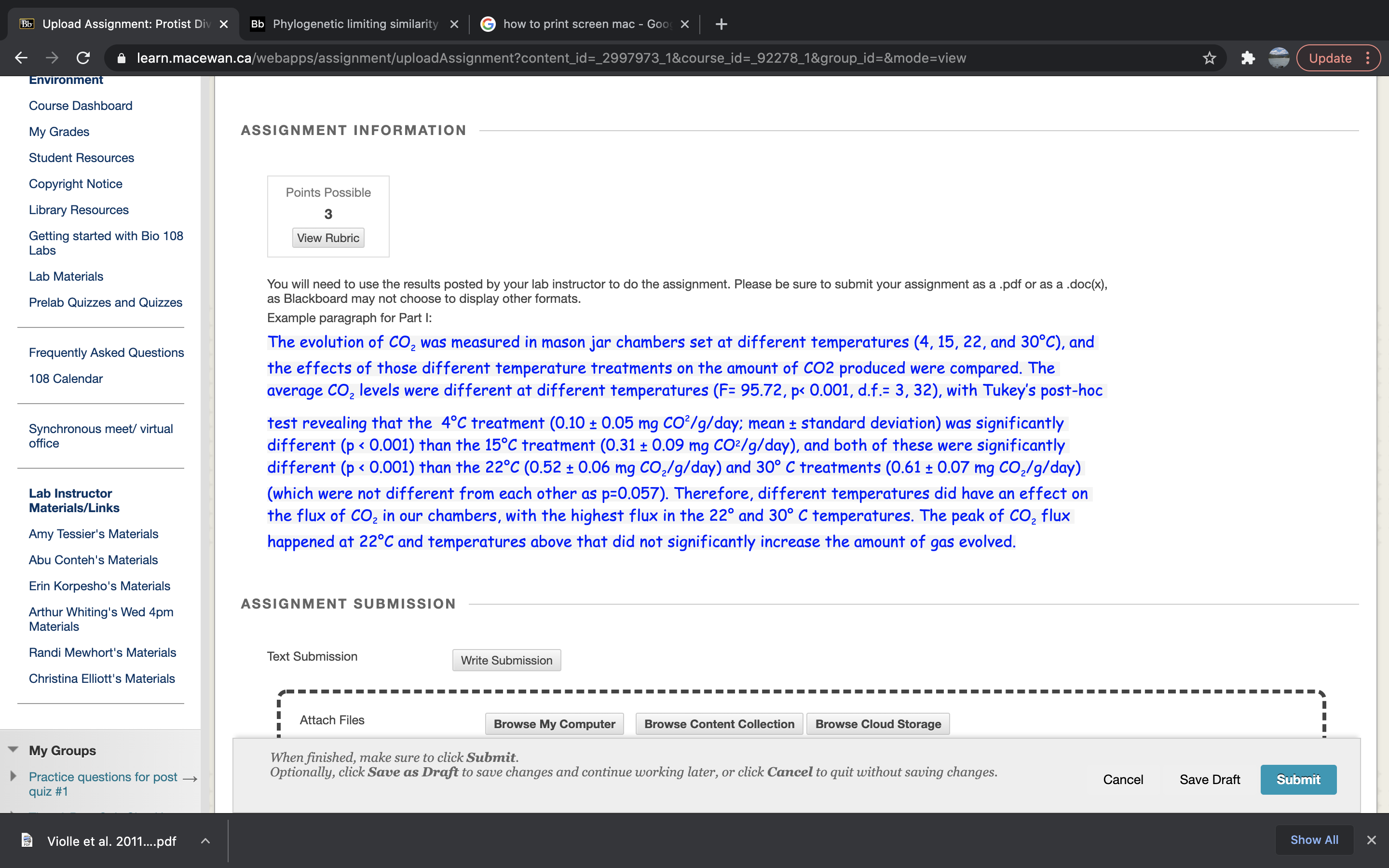The image size is (1389, 868).
Task: Open the Violle PDF download options chevron
Action: pos(205,841)
